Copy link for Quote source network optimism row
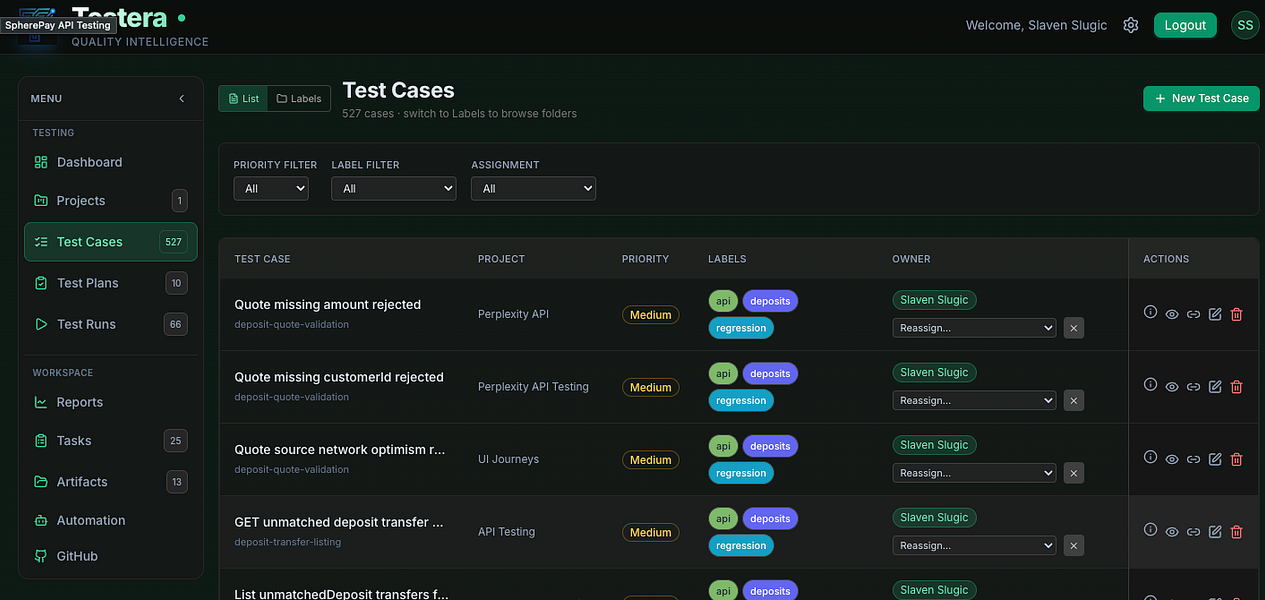Image resolution: width=1265 pixels, height=600 pixels. tap(1193, 459)
